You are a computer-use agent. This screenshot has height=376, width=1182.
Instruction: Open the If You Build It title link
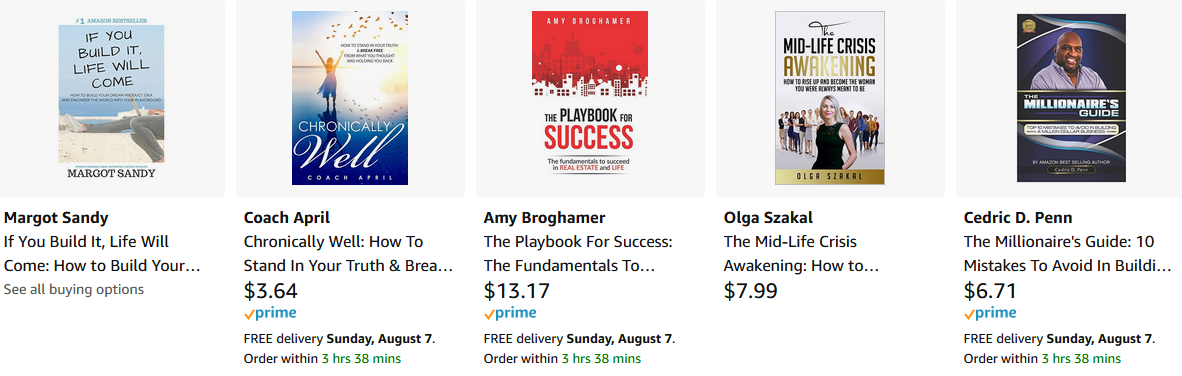point(103,254)
